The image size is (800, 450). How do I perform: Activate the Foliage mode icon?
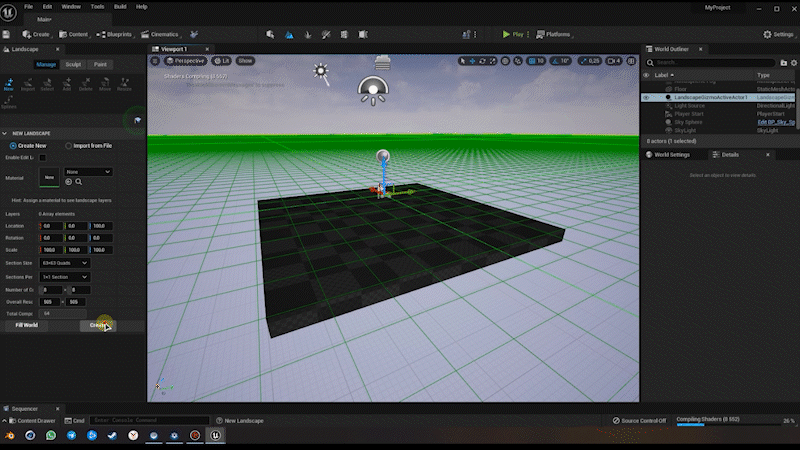click(308, 34)
